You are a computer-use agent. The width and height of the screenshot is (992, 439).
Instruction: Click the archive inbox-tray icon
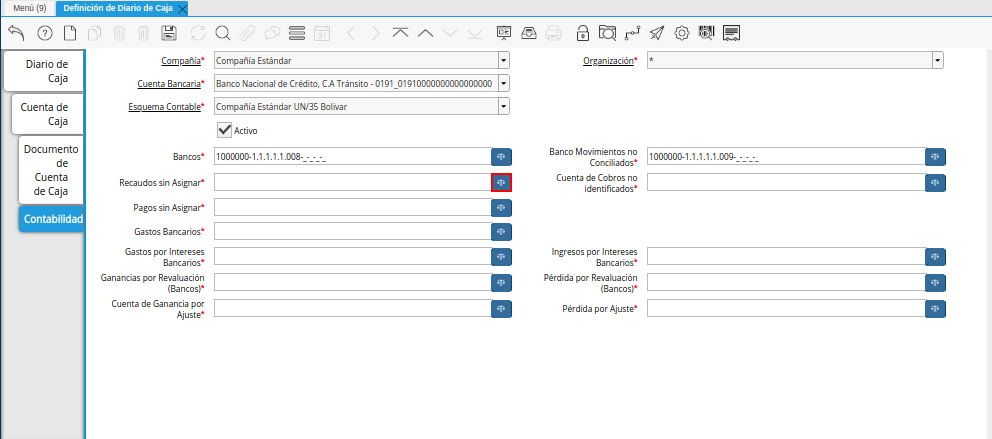529,33
